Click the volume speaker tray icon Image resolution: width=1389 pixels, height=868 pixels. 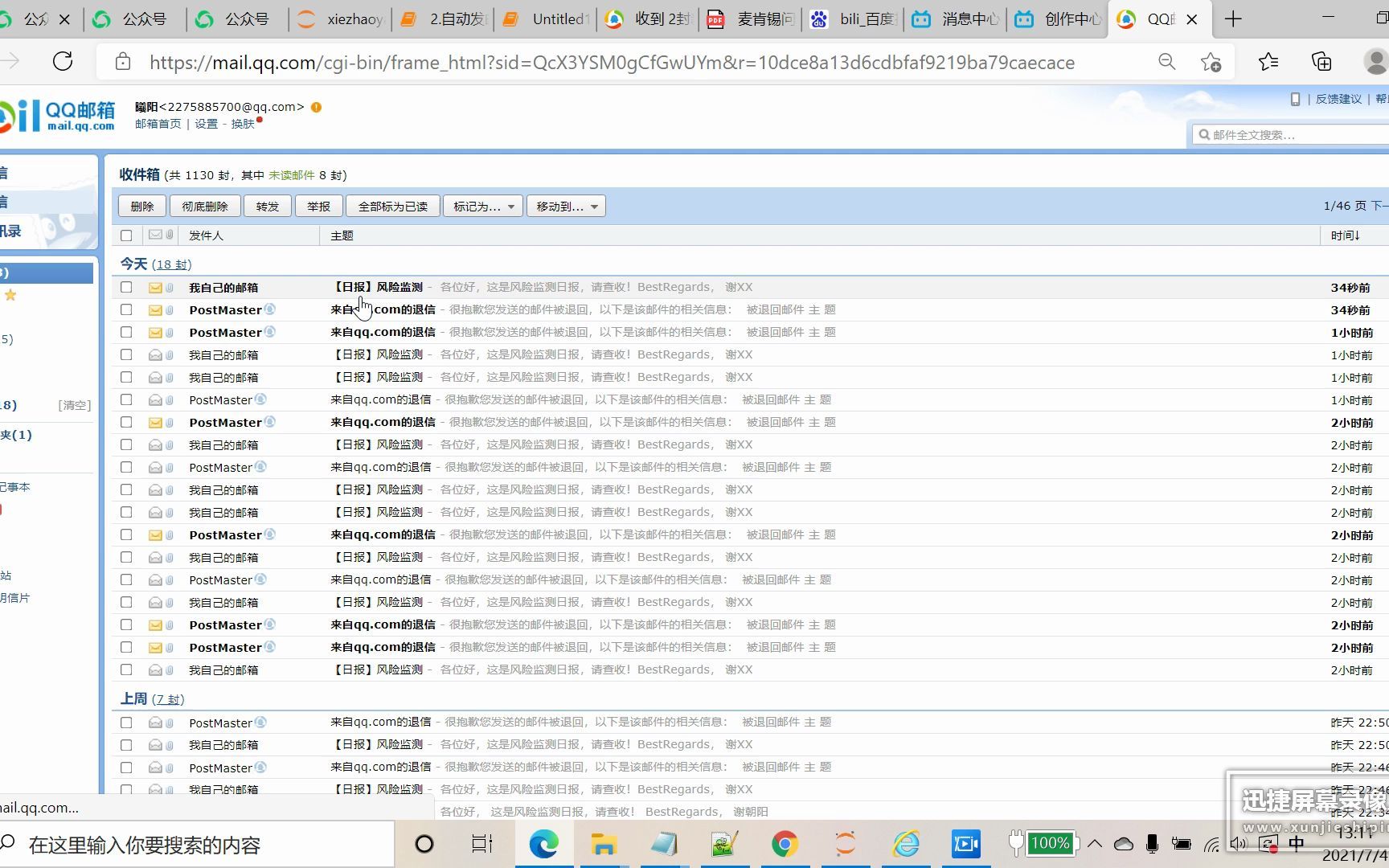point(1239,844)
